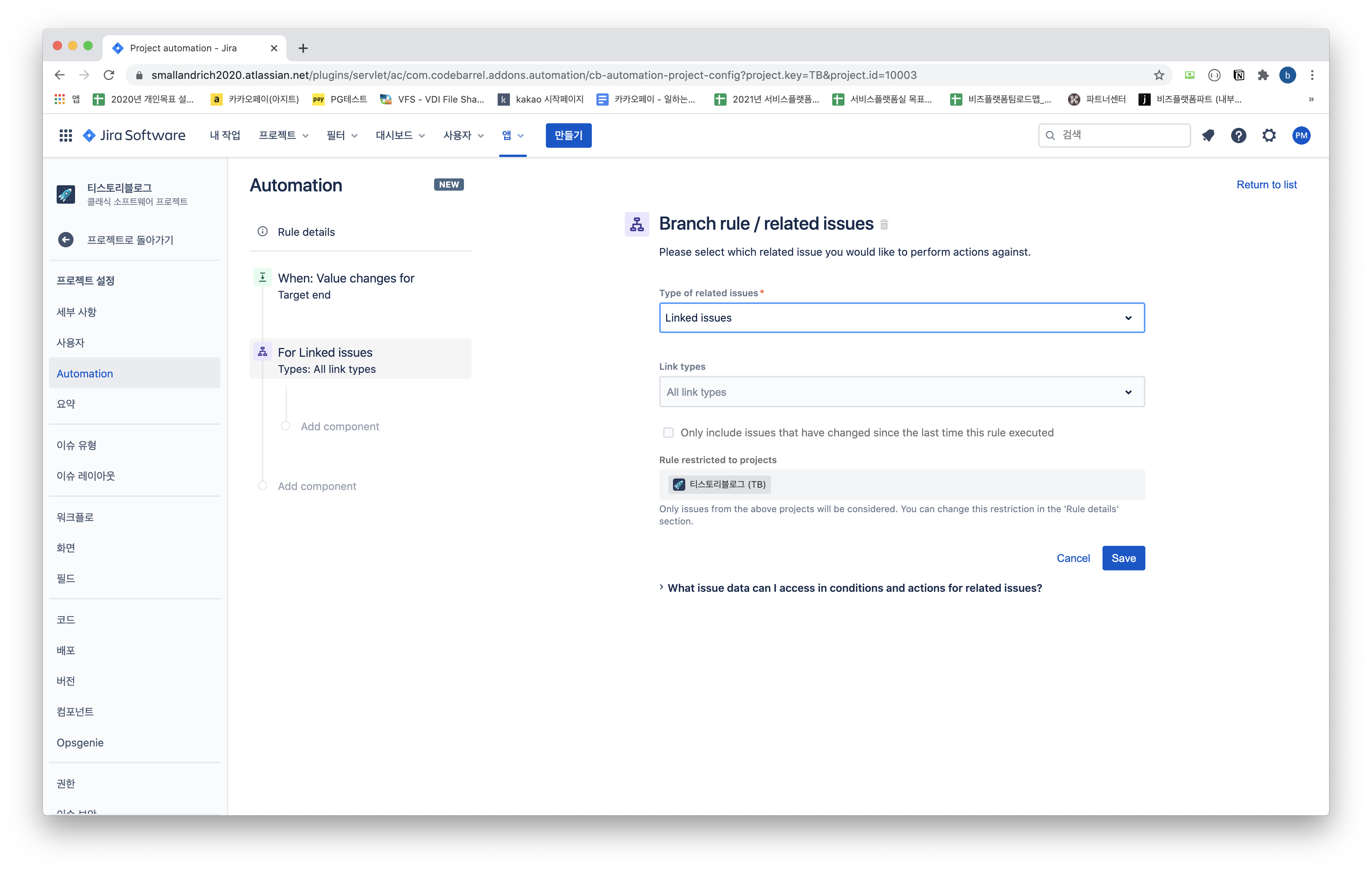The width and height of the screenshot is (1372, 872).
Task: Click the PM profile avatar
Action: 1301,136
